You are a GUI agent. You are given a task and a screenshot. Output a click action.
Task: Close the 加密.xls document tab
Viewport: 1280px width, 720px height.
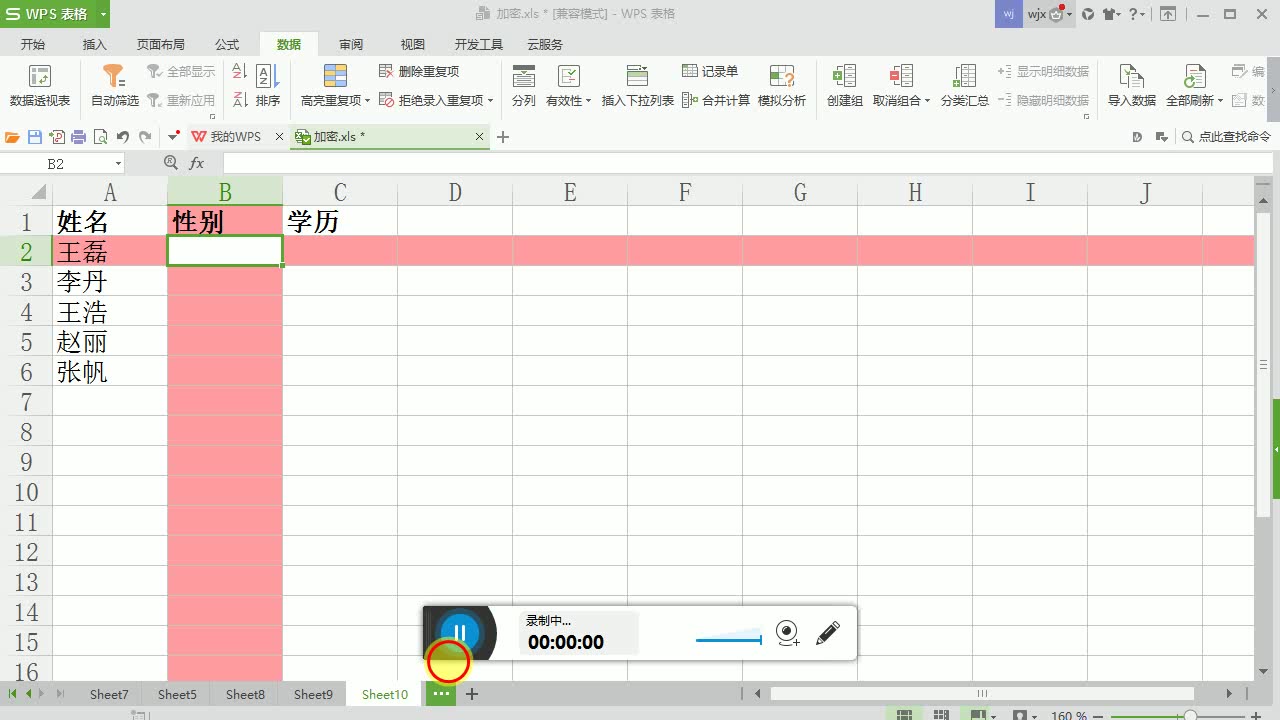[480, 137]
